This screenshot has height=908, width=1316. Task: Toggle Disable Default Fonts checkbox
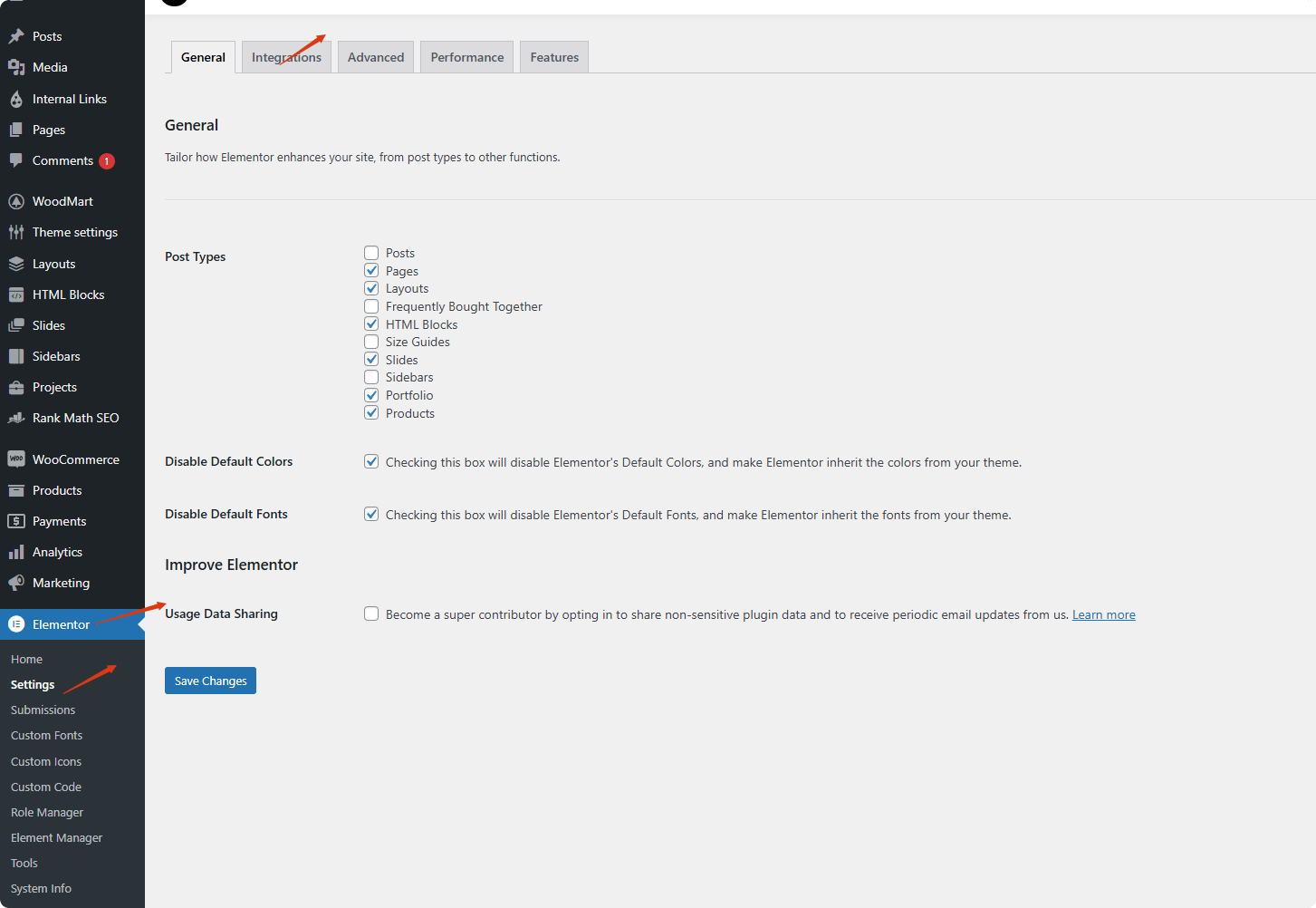(x=371, y=514)
